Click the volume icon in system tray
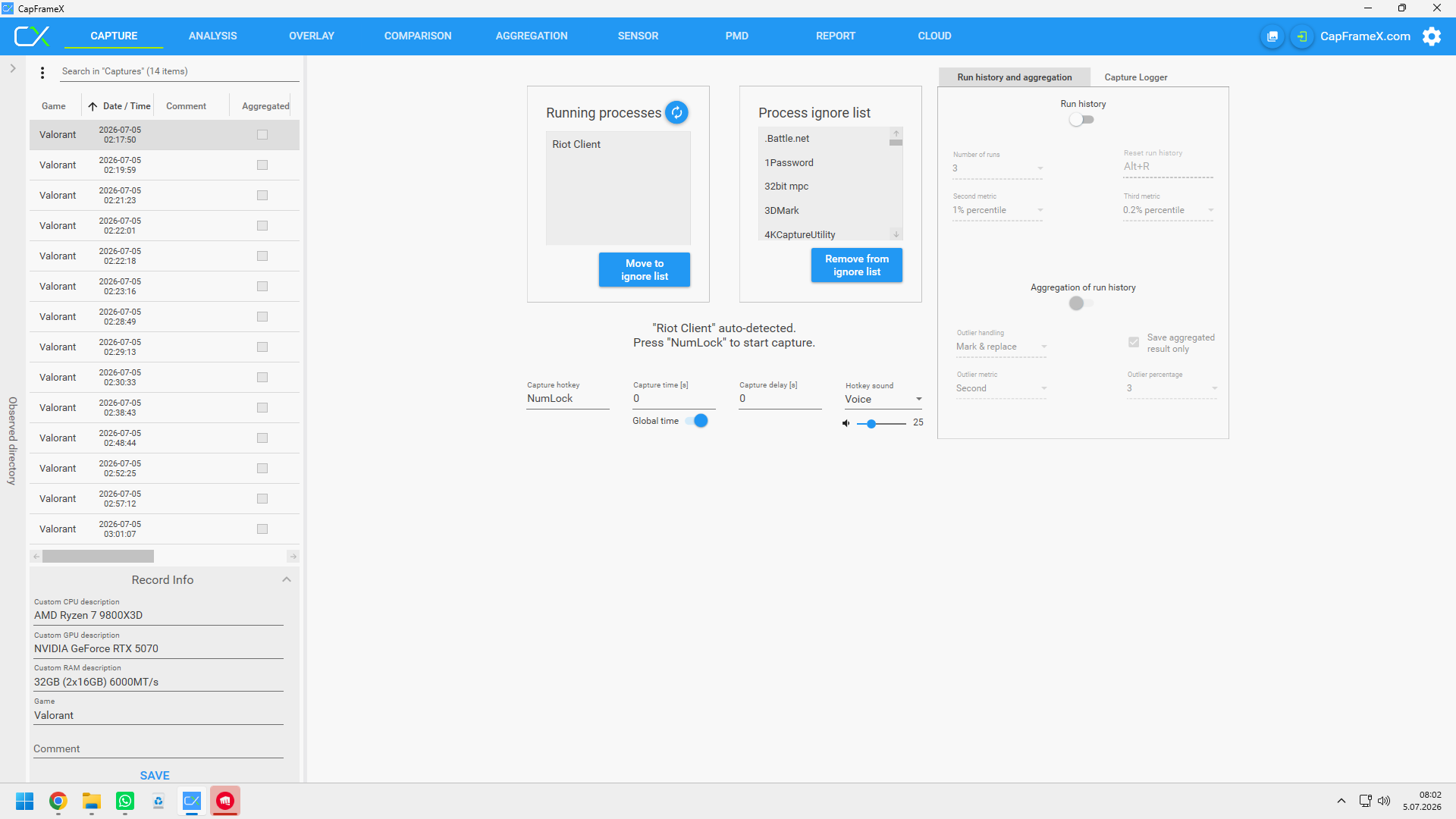The height and width of the screenshot is (819, 1456). coord(1384,801)
